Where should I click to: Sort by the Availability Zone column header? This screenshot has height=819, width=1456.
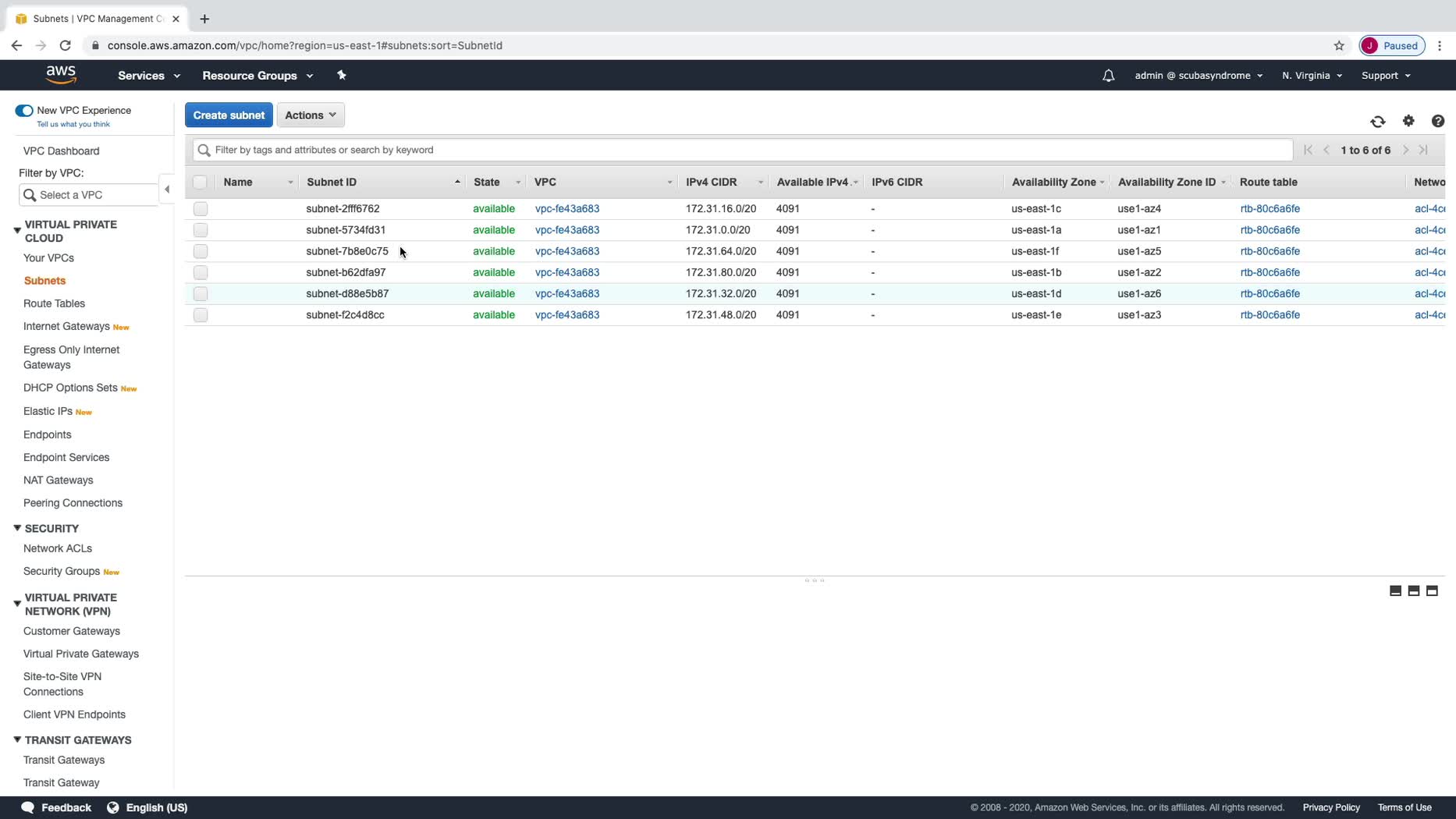[1056, 183]
